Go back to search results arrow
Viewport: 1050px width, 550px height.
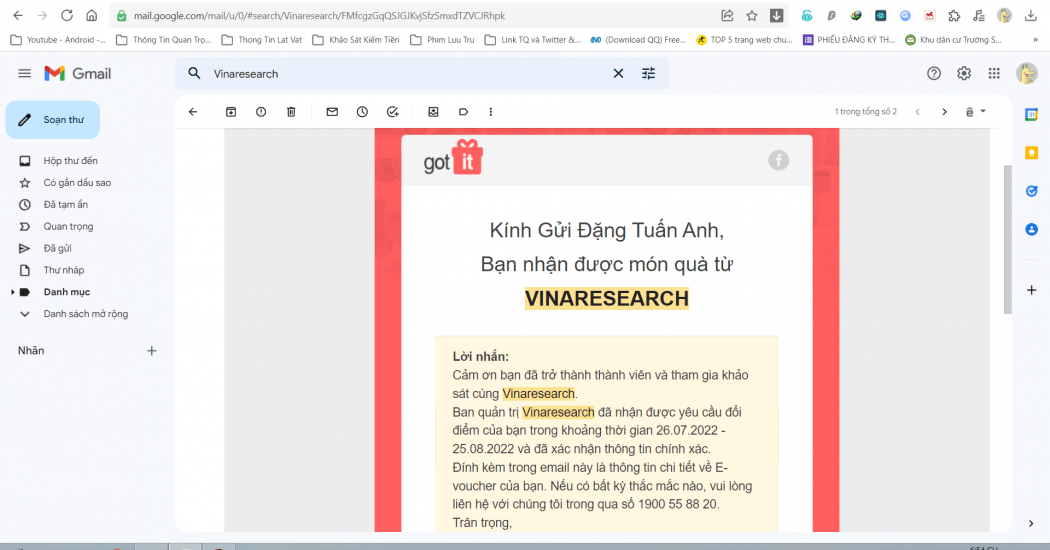[x=193, y=112]
